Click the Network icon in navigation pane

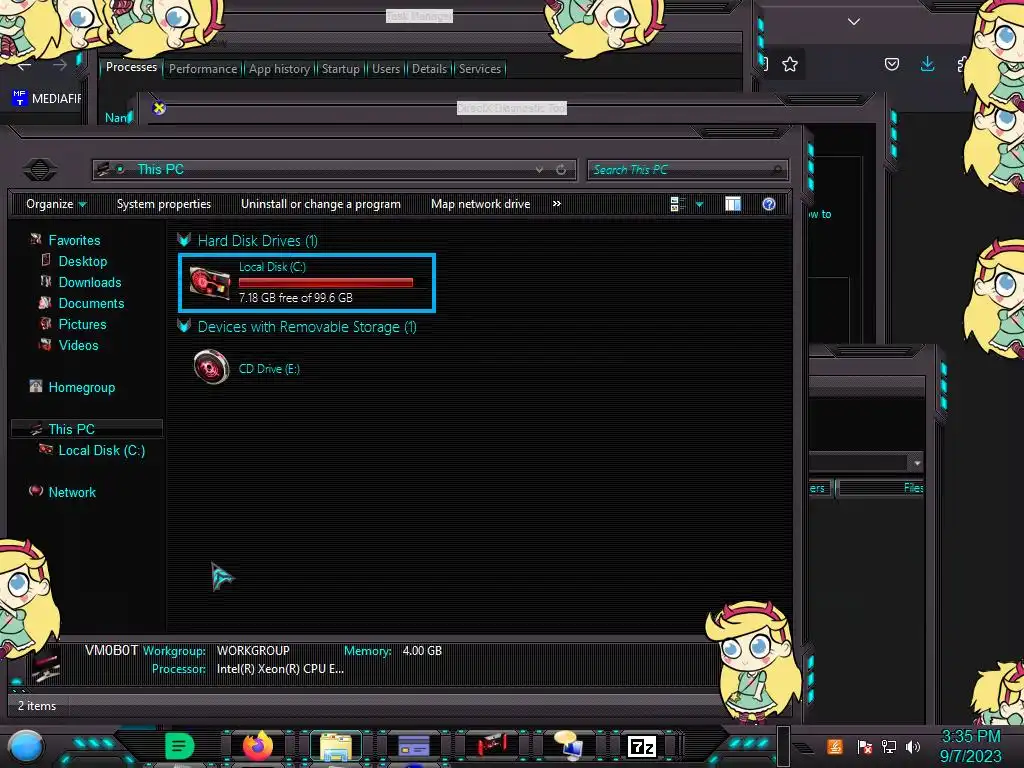click(x=36, y=491)
